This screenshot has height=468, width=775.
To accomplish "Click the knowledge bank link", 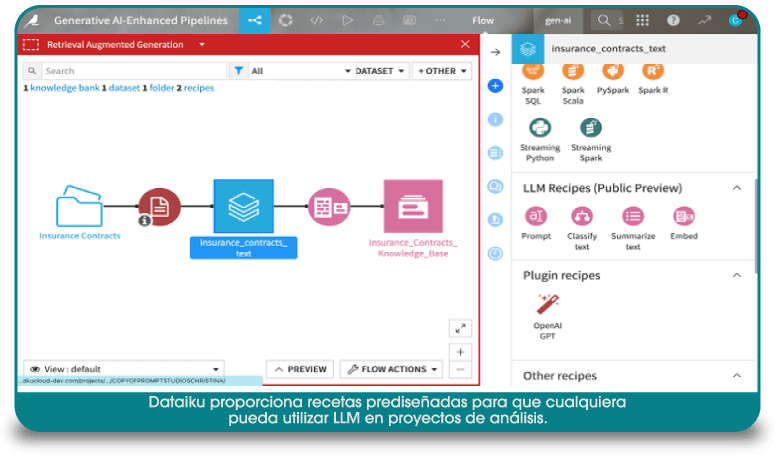I will [x=65, y=88].
